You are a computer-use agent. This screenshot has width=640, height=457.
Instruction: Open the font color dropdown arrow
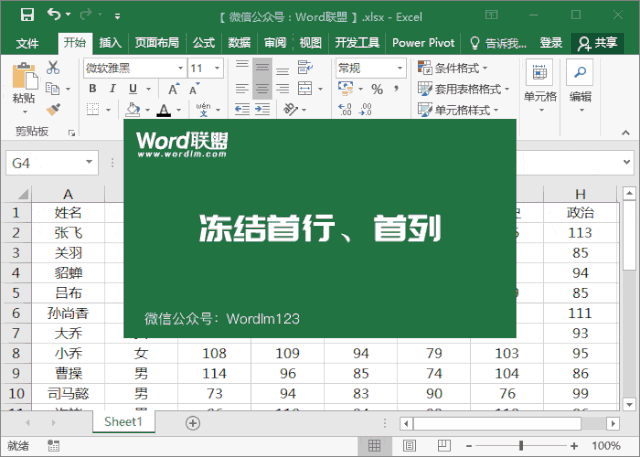(179, 110)
